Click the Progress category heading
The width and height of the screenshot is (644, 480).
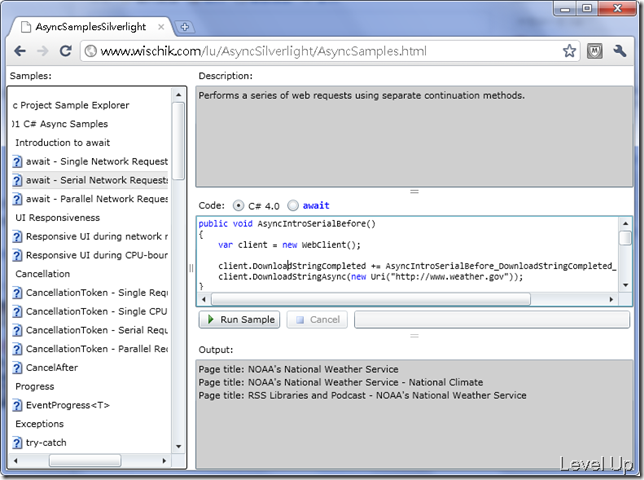34,387
